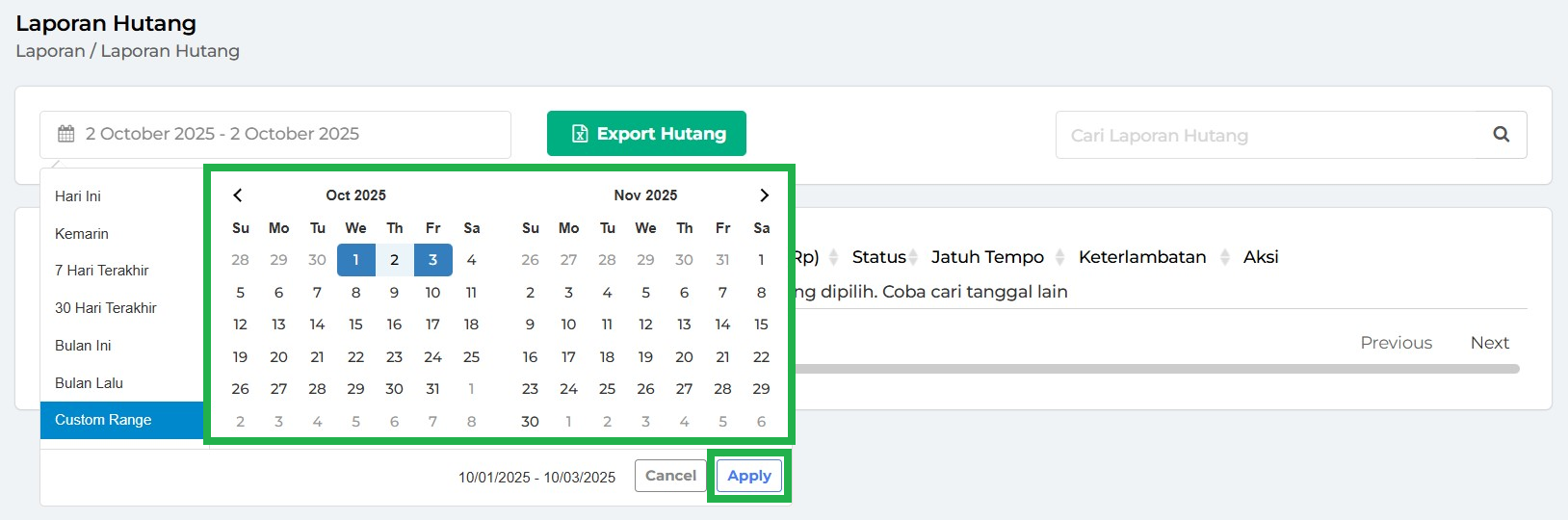This screenshot has width=1568, height=520.
Task: Open the date range input dropdown
Action: (x=274, y=135)
